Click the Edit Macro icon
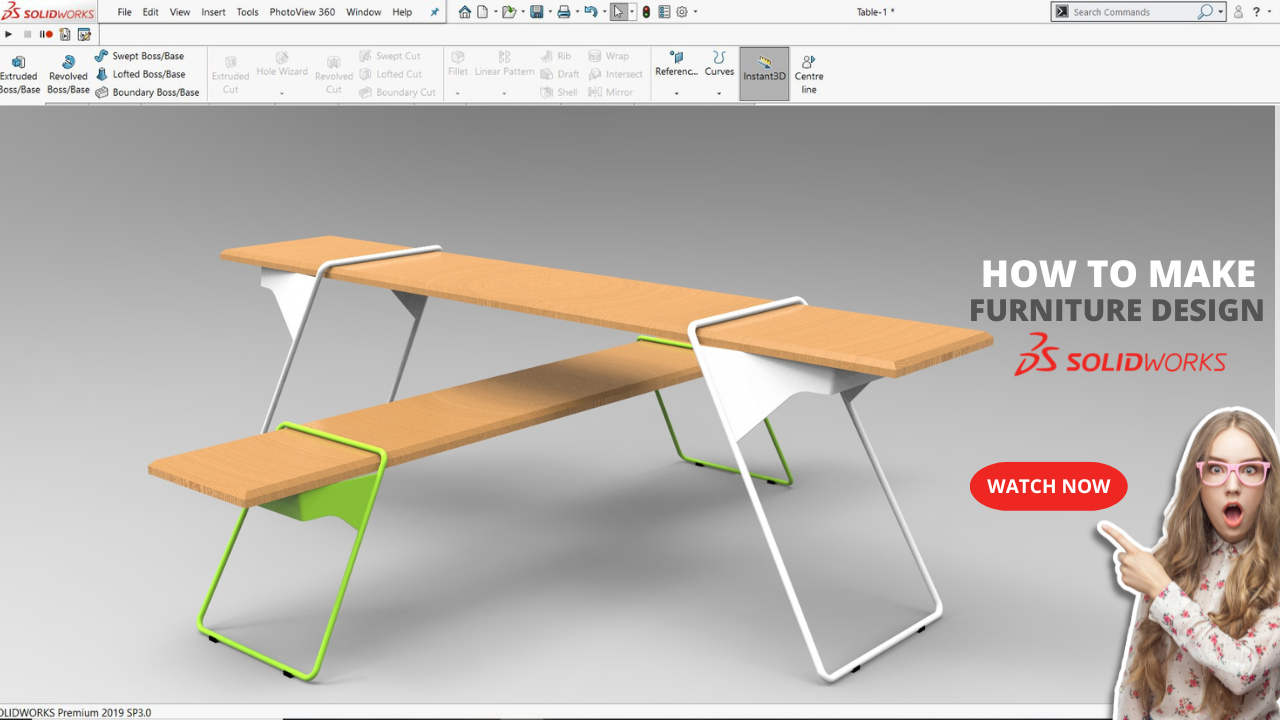The height and width of the screenshot is (720, 1280). coord(84,34)
